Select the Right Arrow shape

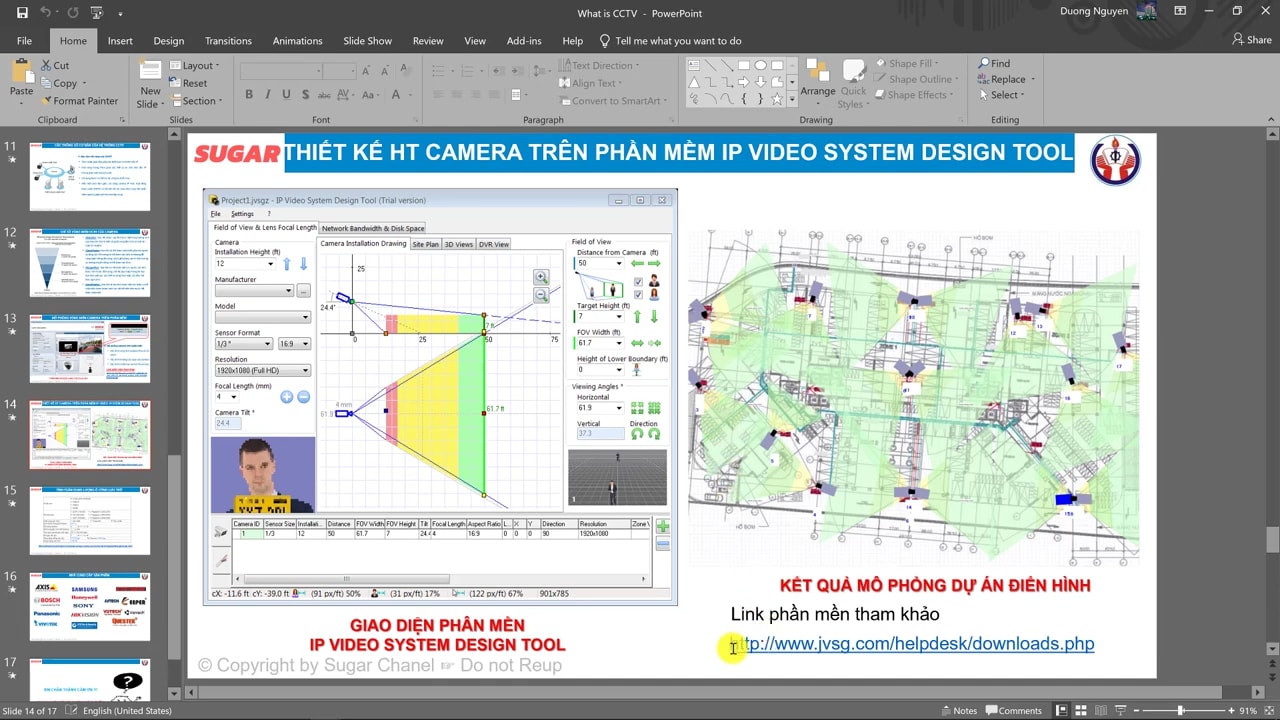click(744, 82)
